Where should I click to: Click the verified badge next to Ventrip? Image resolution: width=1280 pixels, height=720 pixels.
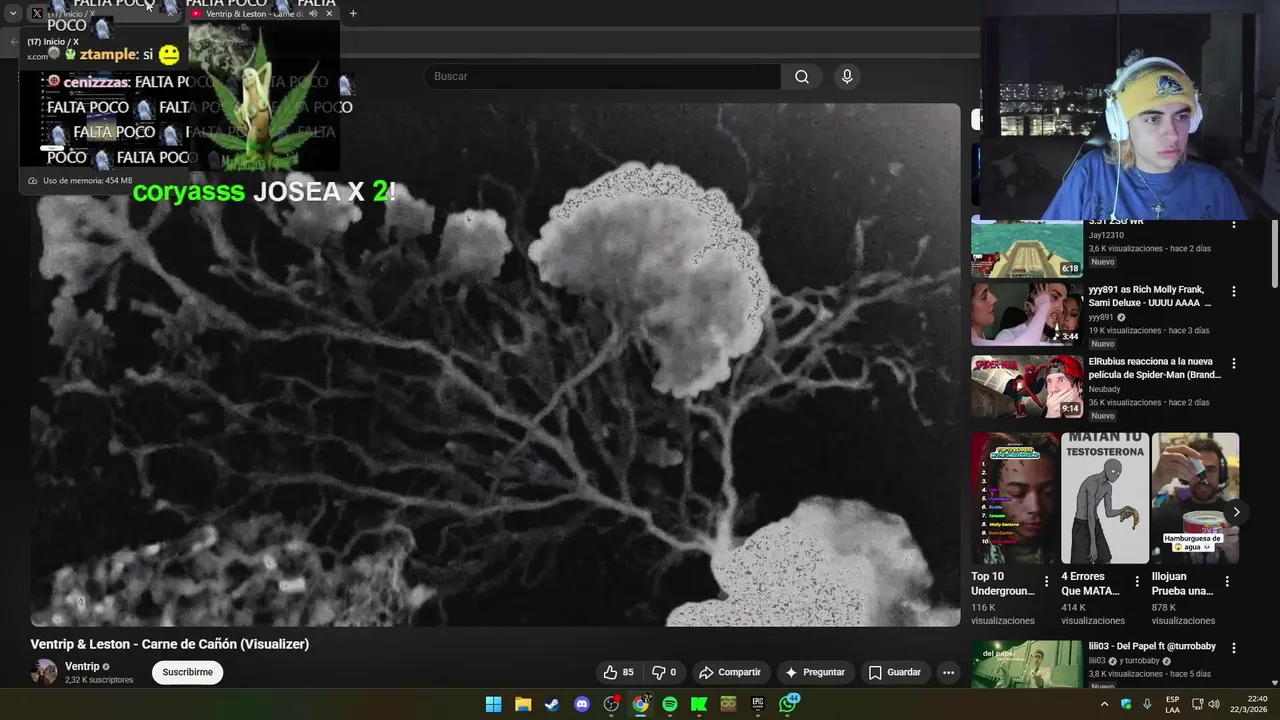pos(106,667)
